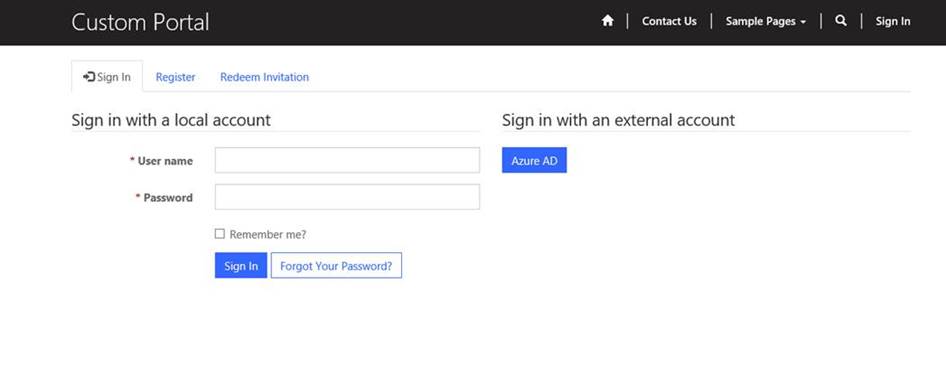946x376 pixels.
Task: Open search via magnifier icon
Action: pyautogui.click(x=840, y=21)
